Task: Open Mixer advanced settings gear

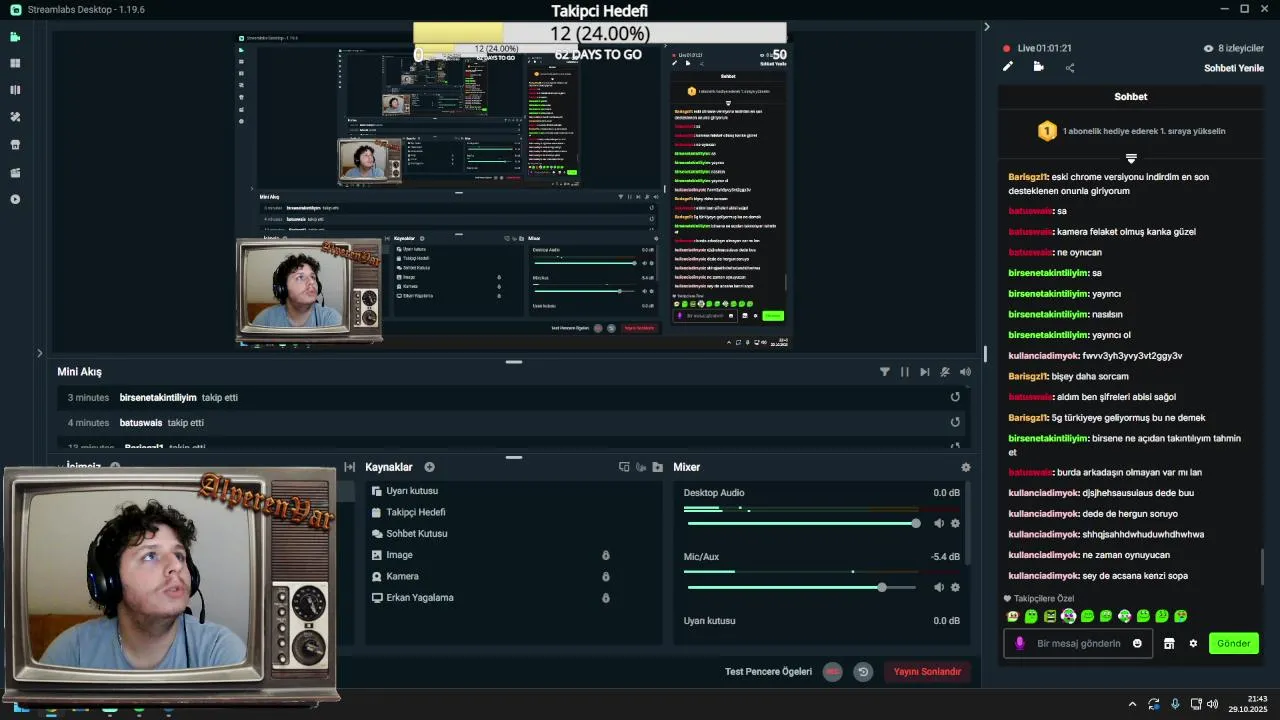Action: click(x=965, y=467)
